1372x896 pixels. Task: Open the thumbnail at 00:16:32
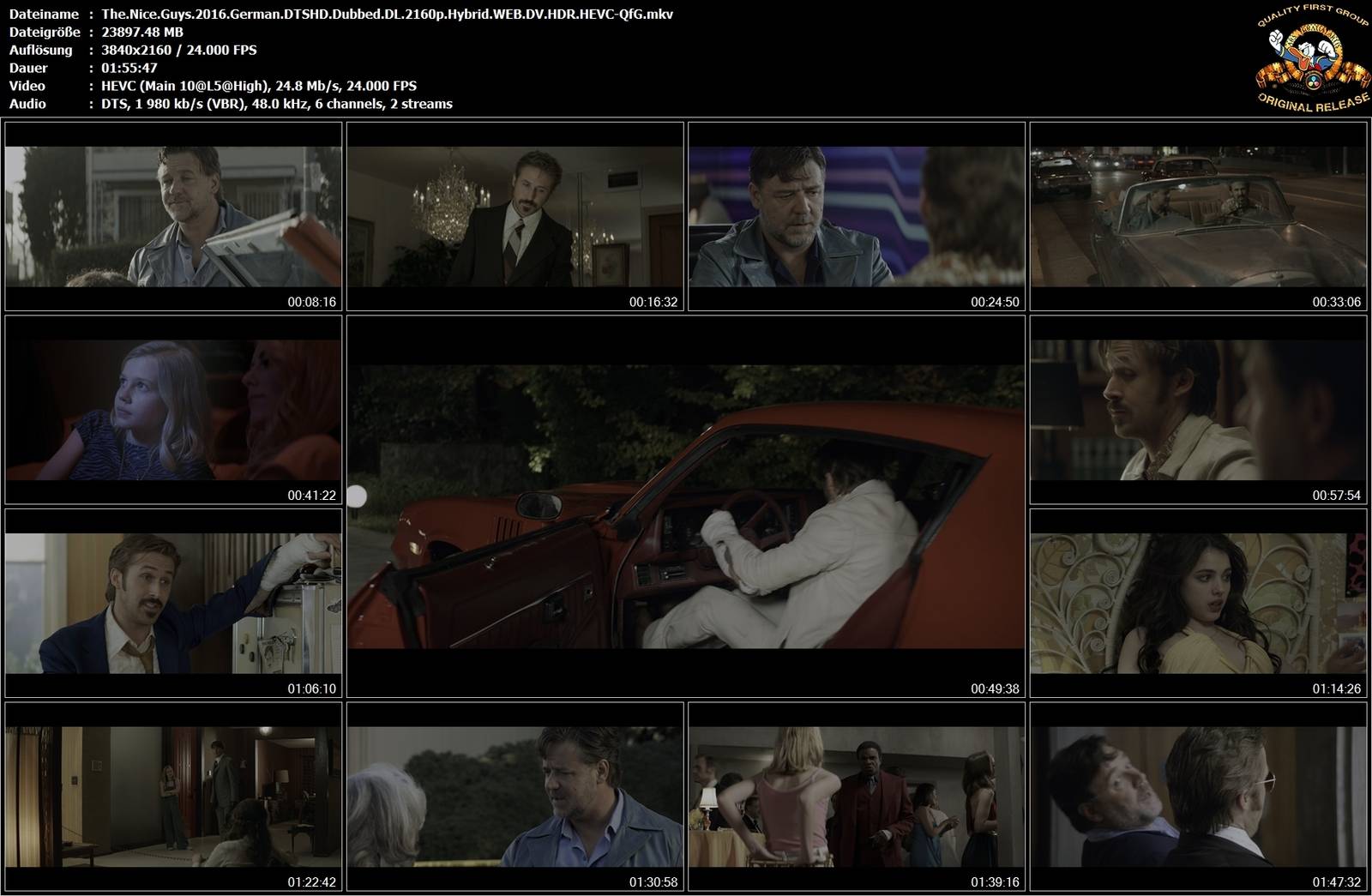515,216
